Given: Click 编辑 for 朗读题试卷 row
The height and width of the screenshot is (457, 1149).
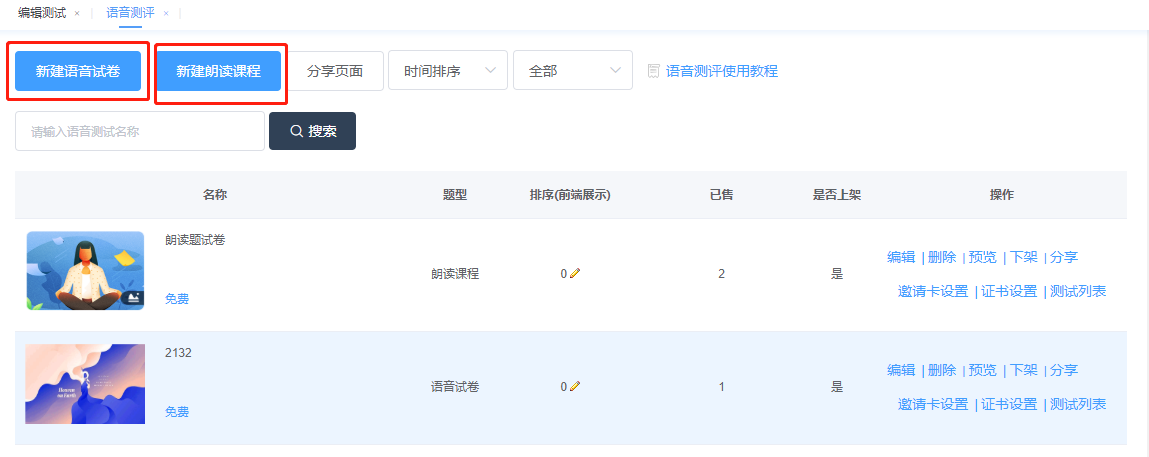Looking at the screenshot, I should (900, 257).
